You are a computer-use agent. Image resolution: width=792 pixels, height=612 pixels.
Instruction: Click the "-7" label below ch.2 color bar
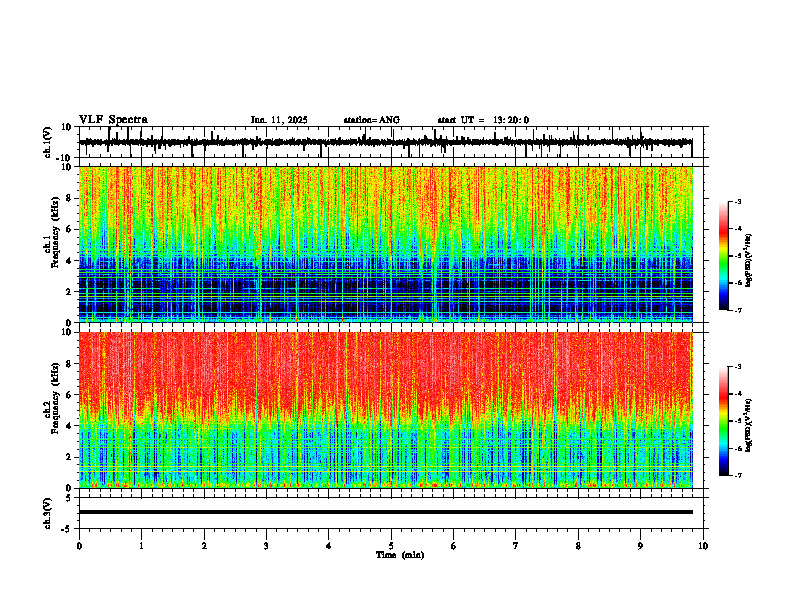(x=738, y=475)
